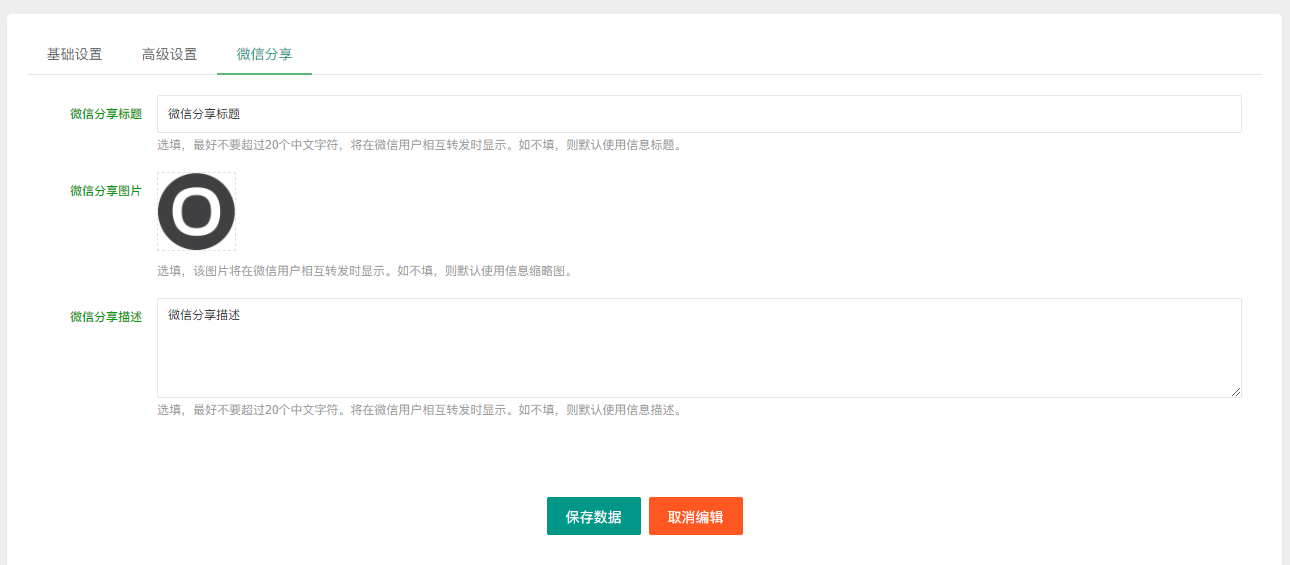This screenshot has height=565, width=1290.
Task: Select the 微信分享 tab
Action: [264, 54]
